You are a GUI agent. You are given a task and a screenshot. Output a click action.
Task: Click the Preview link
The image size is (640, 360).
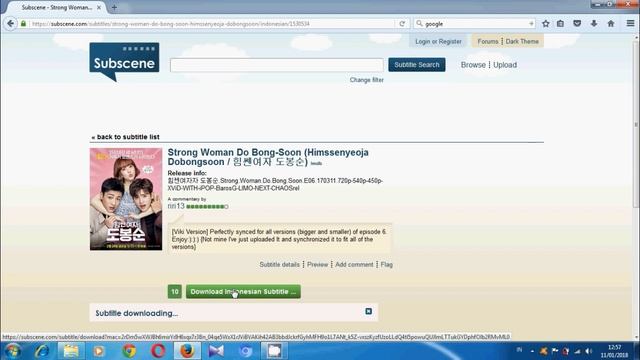pyautogui.click(x=318, y=264)
